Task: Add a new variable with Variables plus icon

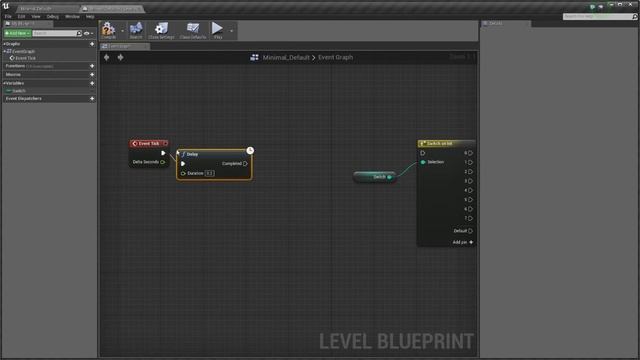Action: click(x=92, y=83)
